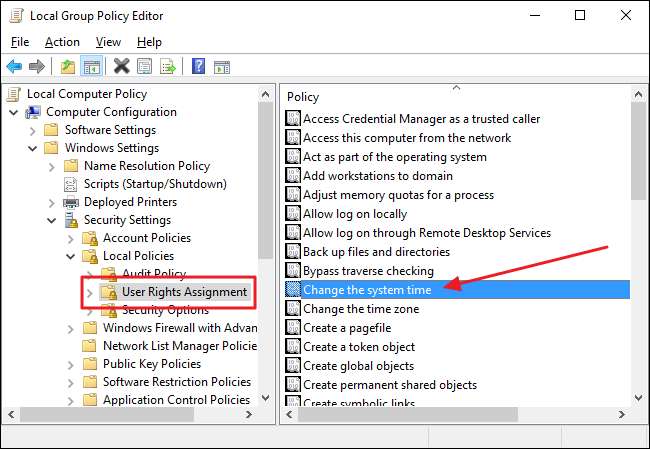Collapse the Windows Settings node
This screenshot has height=449, width=650.
coord(33,148)
